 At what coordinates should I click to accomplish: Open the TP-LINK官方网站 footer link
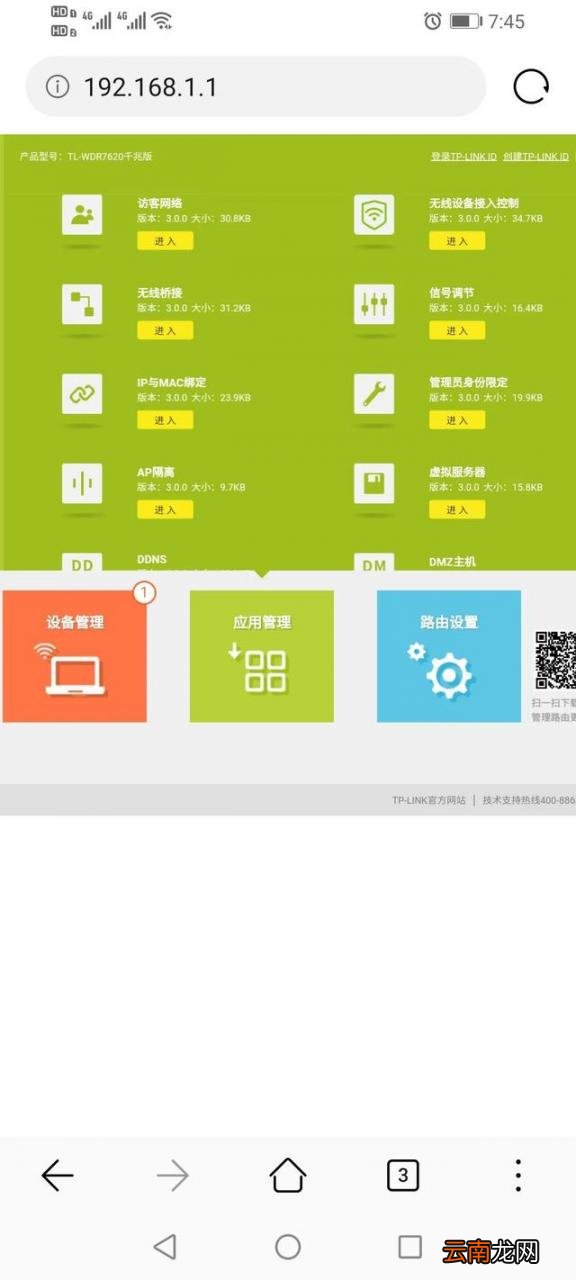coord(429,800)
